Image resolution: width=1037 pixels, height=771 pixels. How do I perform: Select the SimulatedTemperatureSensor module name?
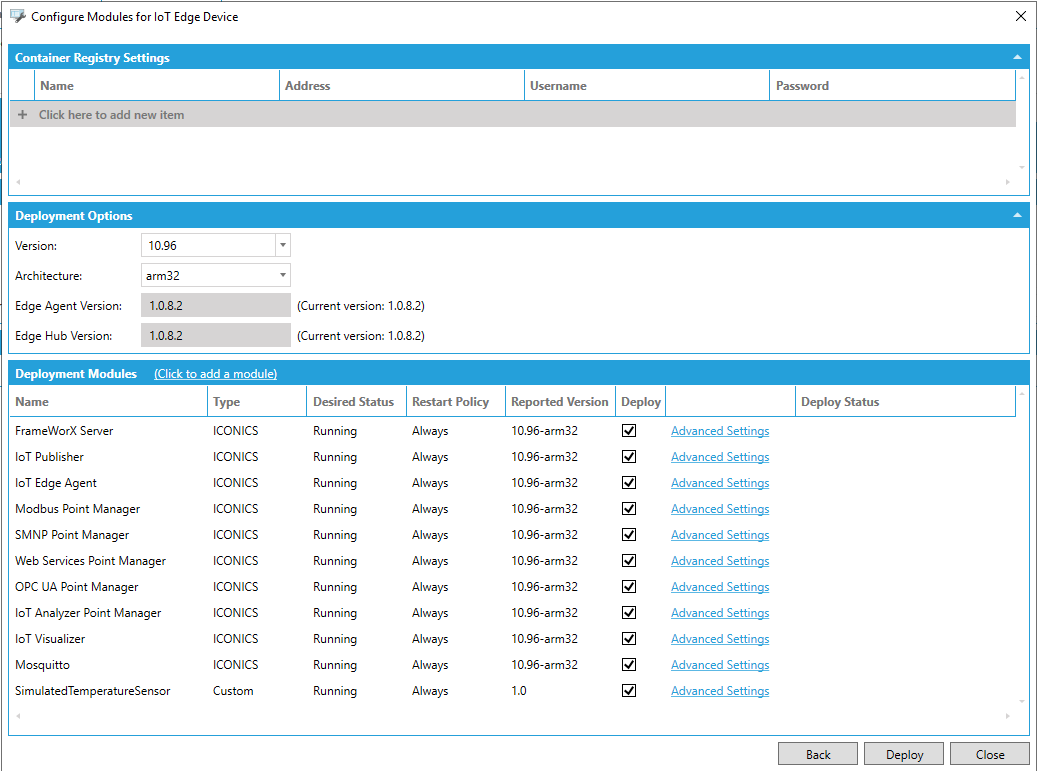point(93,690)
